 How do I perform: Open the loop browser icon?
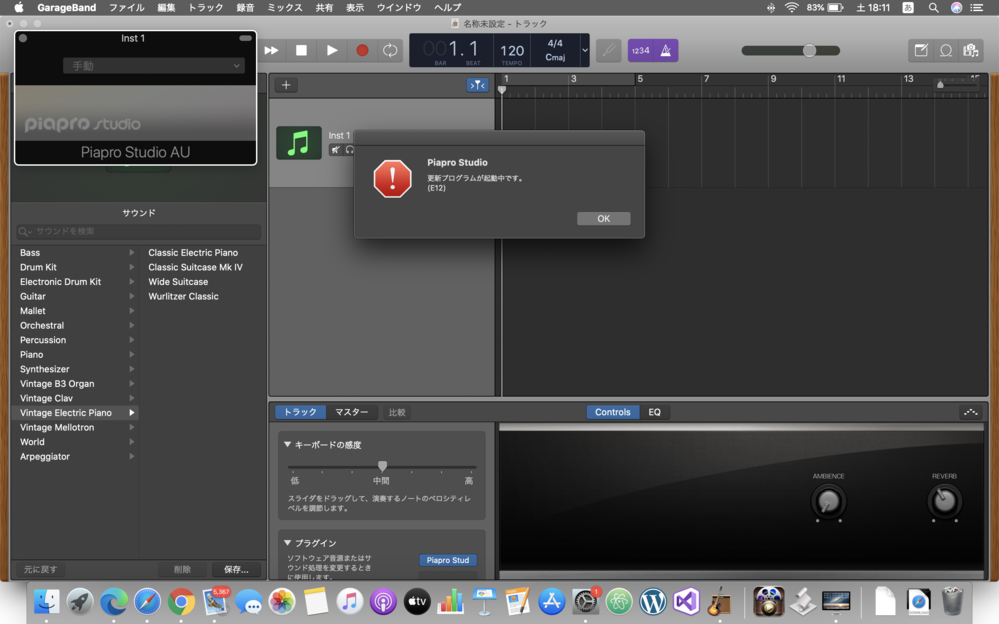pyautogui.click(x=946, y=50)
